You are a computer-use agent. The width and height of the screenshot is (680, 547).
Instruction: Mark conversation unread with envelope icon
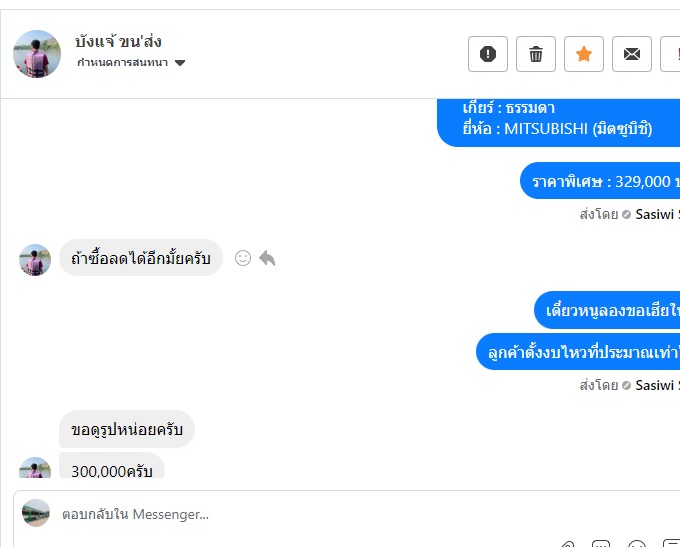pos(632,54)
